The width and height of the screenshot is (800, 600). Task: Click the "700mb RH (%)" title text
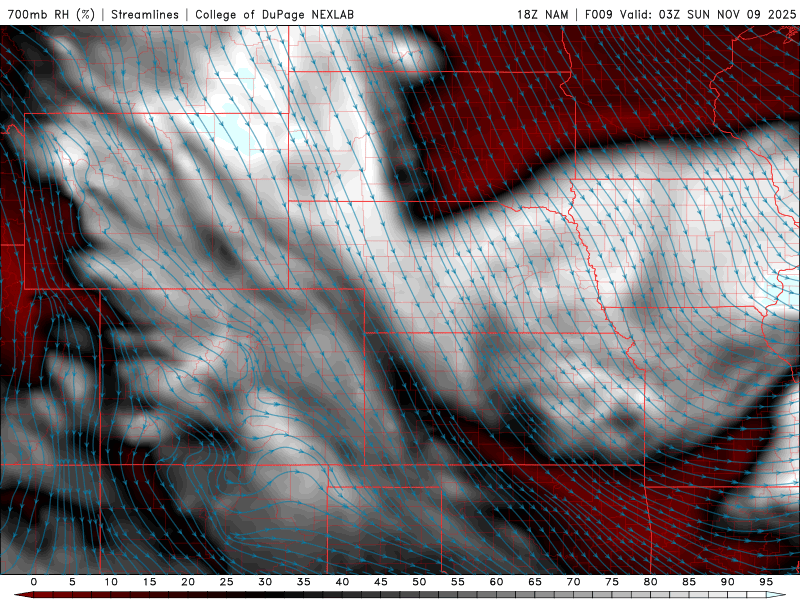[51, 14]
